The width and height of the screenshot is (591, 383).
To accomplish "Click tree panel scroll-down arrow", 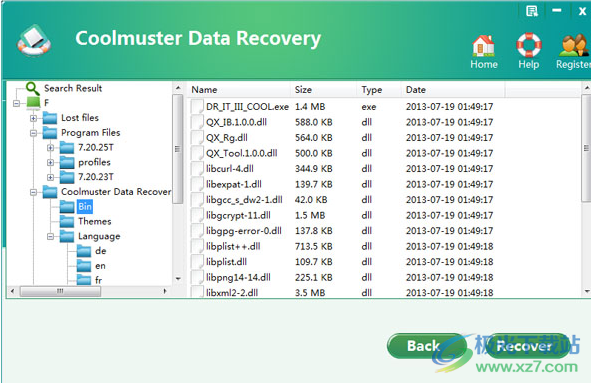I will pyautogui.click(x=178, y=279).
